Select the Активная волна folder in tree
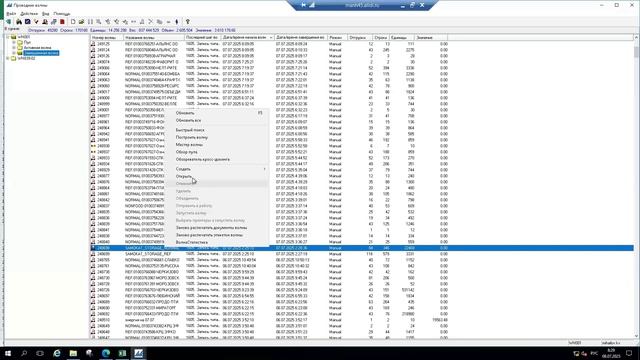Screen dimensions: 640x360 point(34,47)
